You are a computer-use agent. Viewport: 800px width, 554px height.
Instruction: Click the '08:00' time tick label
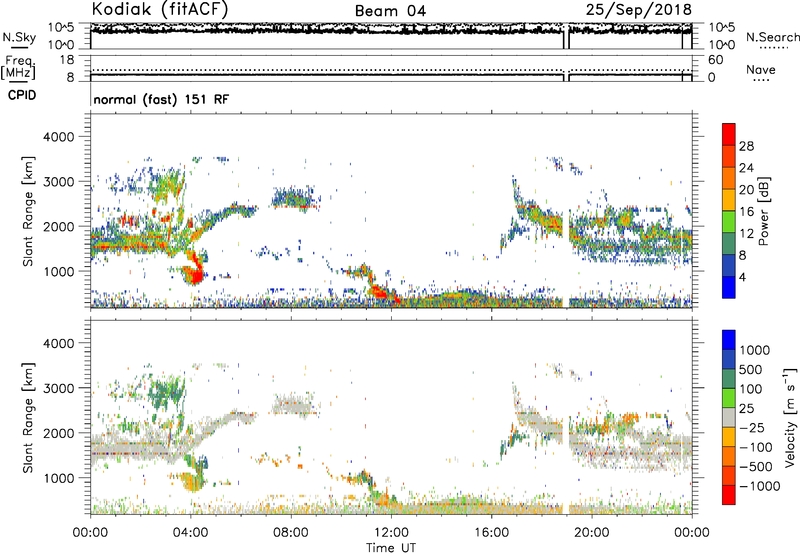click(x=291, y=533)
